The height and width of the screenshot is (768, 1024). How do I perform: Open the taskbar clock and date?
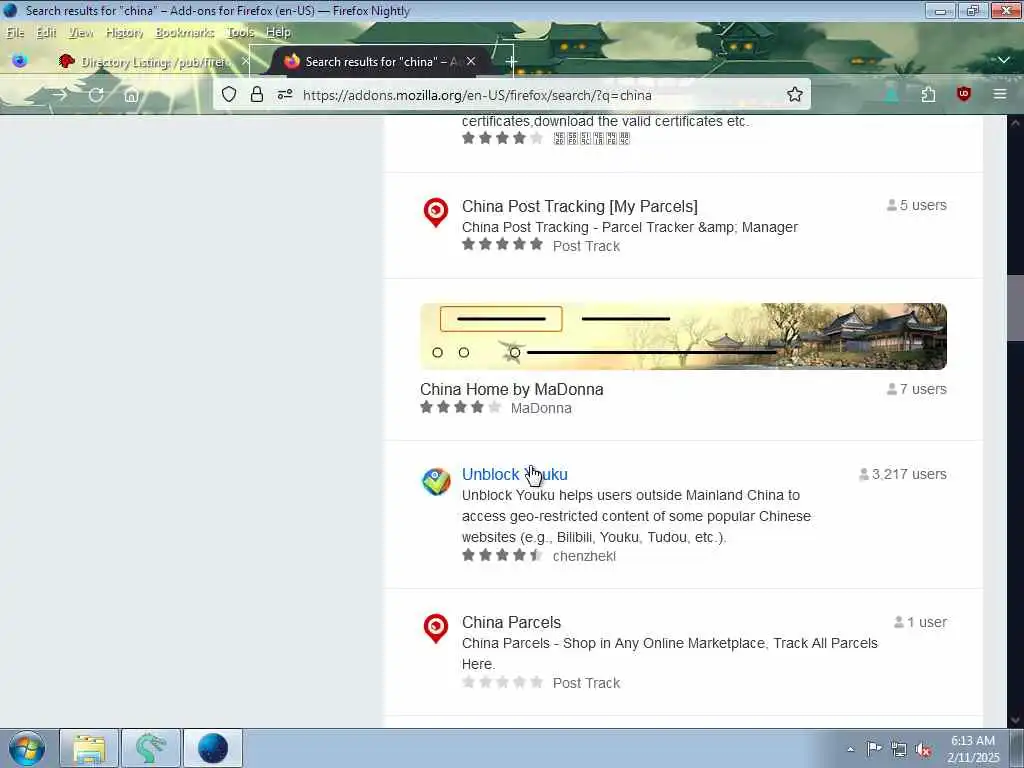coord(973,749)
